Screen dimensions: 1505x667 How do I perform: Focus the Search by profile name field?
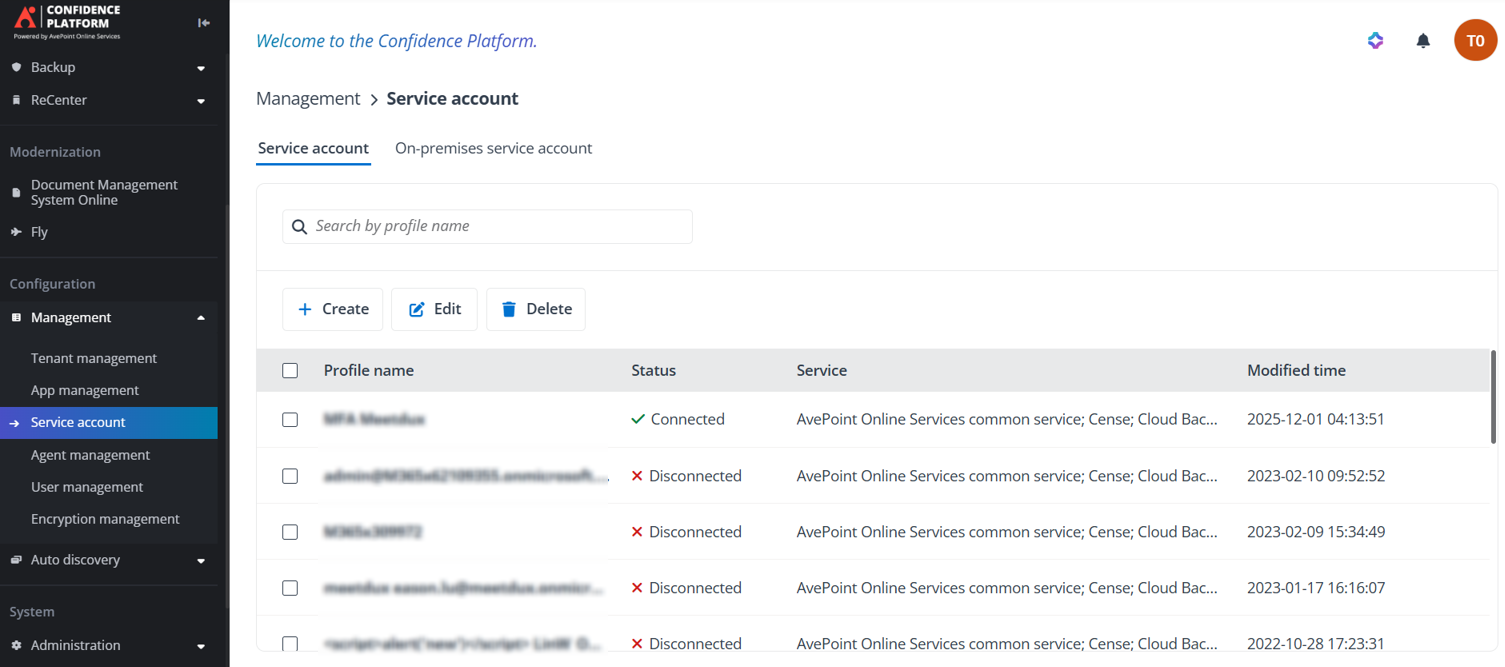click(498, 226)
